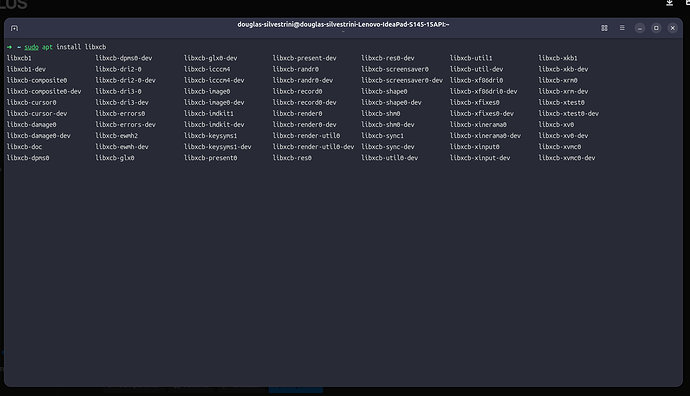Viewport: 690px width, 396px height.
Task: Click 'libxcb-keysyms1-dev' package
Action: pos(218,147)
